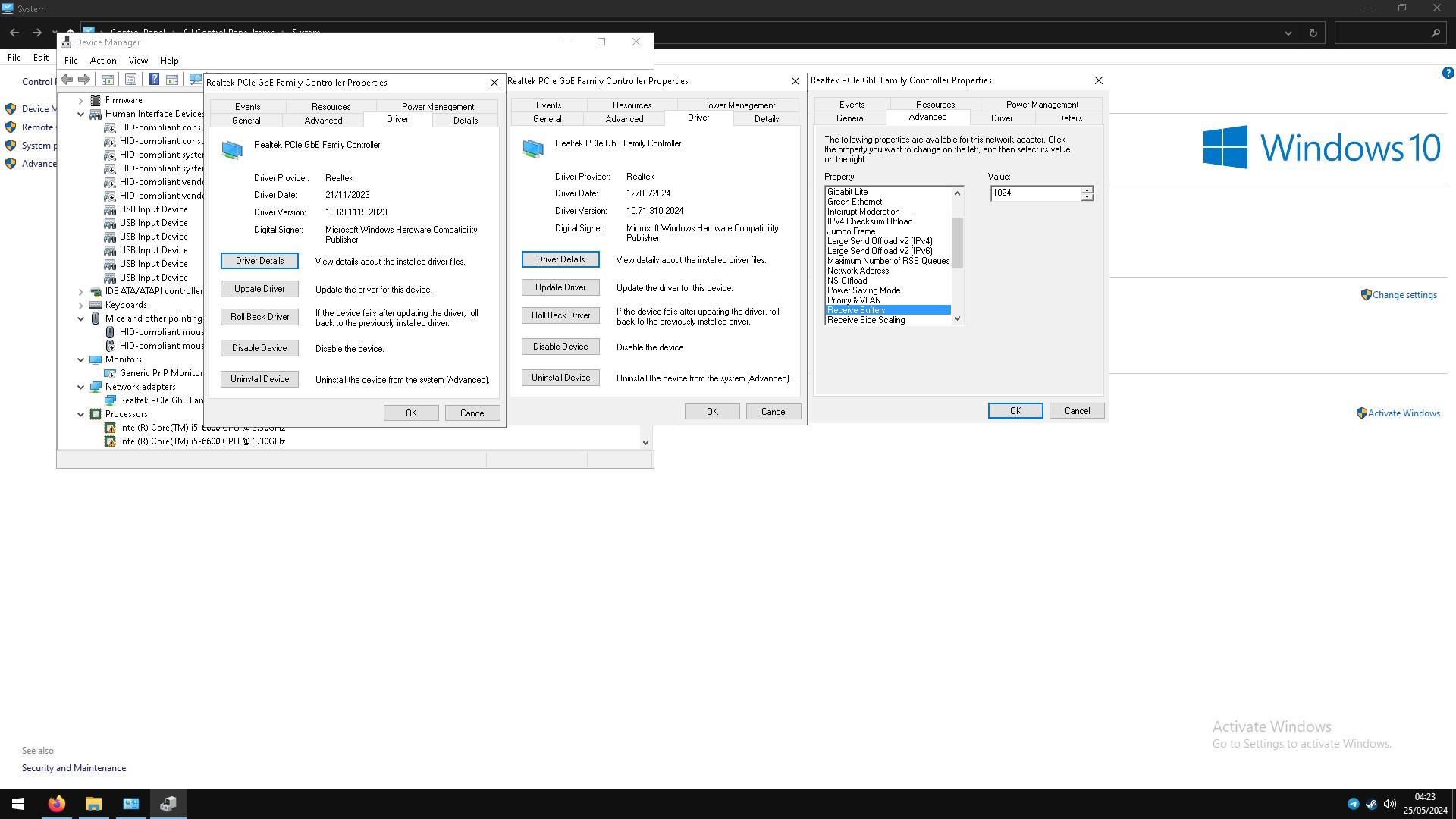Click the property list scrollbar down arrow

coord(957,318)
